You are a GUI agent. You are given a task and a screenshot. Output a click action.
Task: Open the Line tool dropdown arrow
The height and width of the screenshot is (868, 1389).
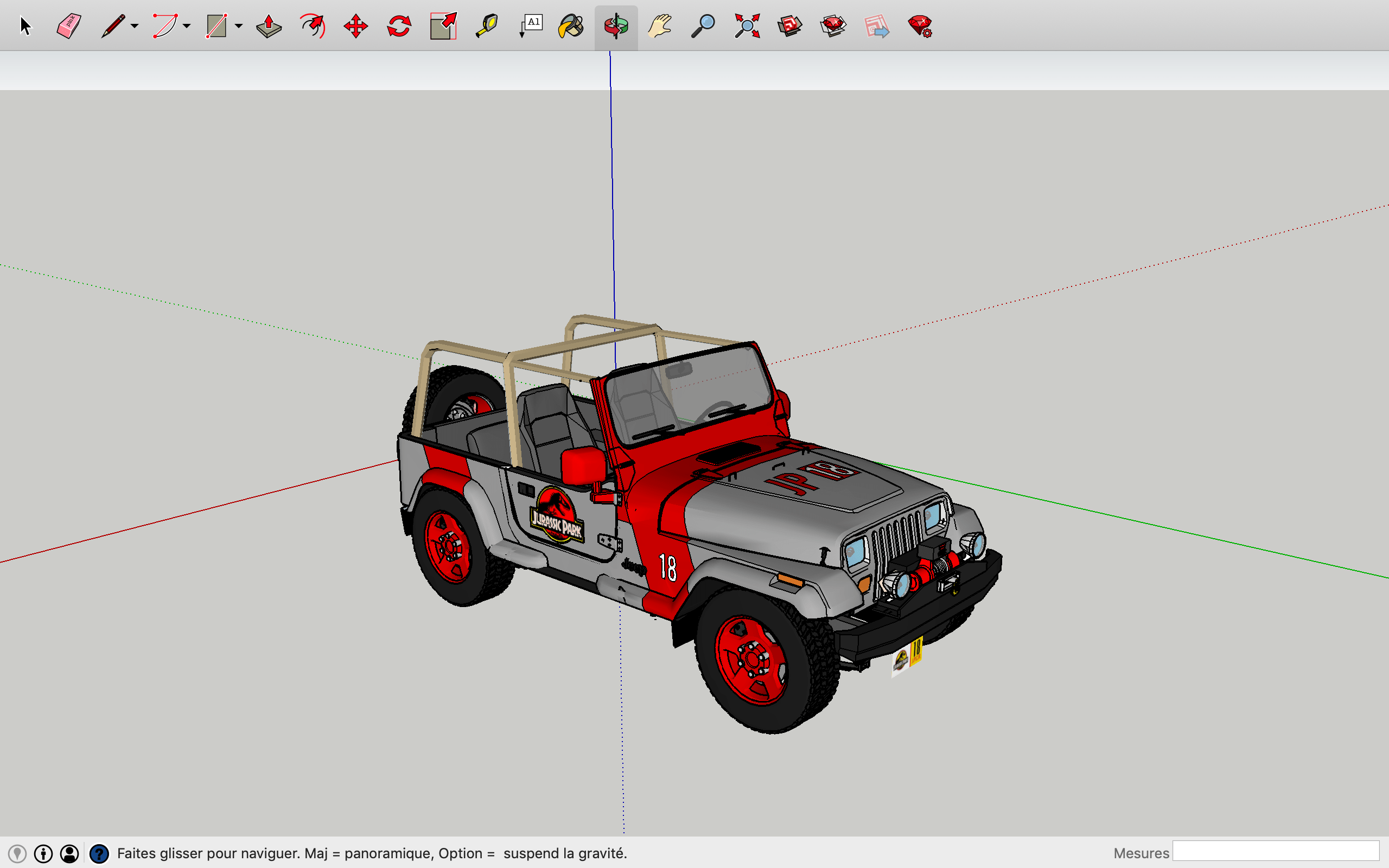(x=135, y=27)
